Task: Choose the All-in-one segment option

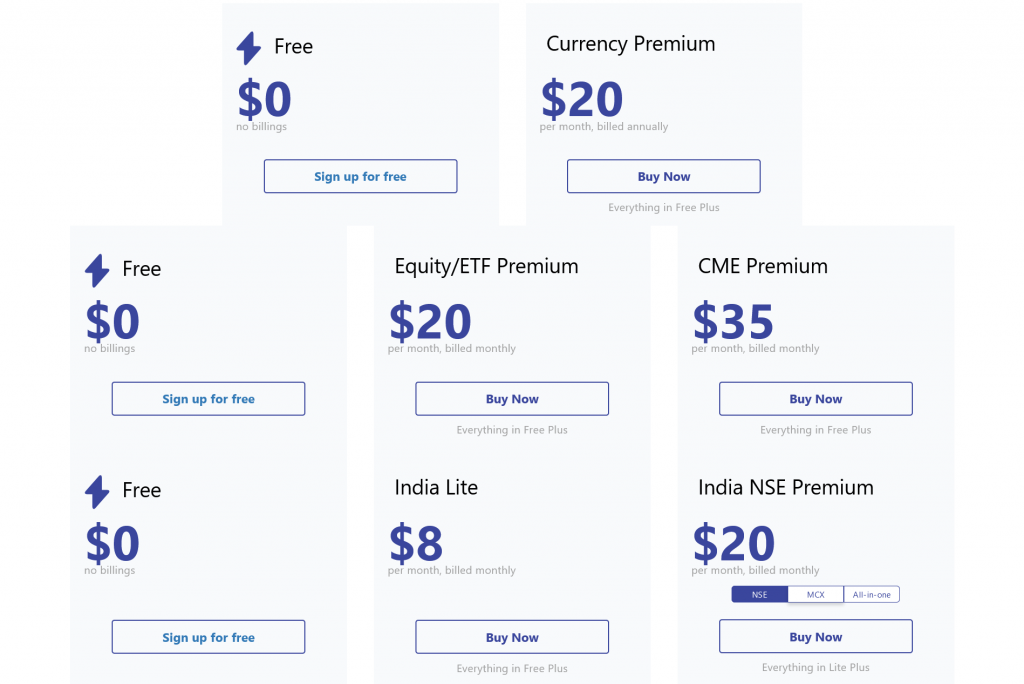Action: click(x=871, y=594)
